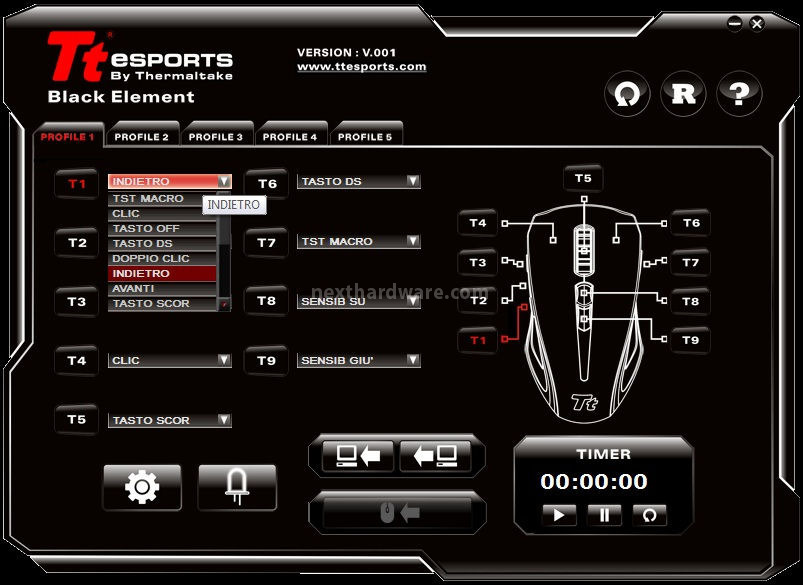This screenshot has width=803, height=585.
Task: Click the T5 button beside the TASTO SCOR dropdown
Action: pyautogui.click(x=77, y=420)
